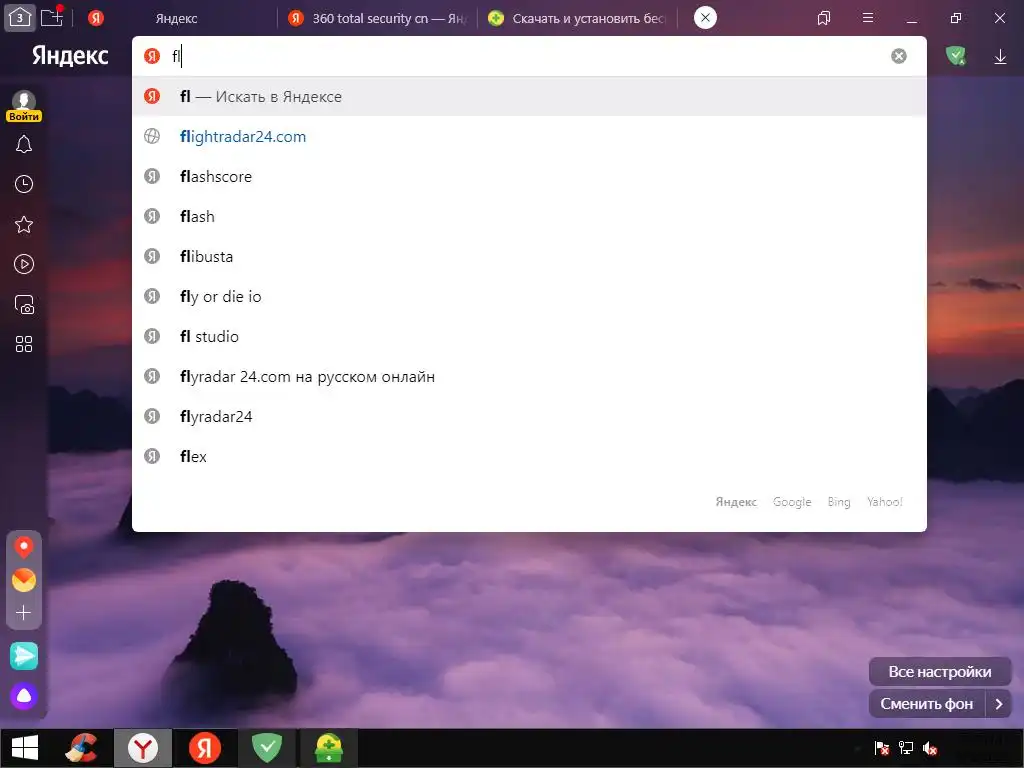Open the messenger paper plane icon
The height and width of the screenshot is (768, 1024).
tap(24, 656)
